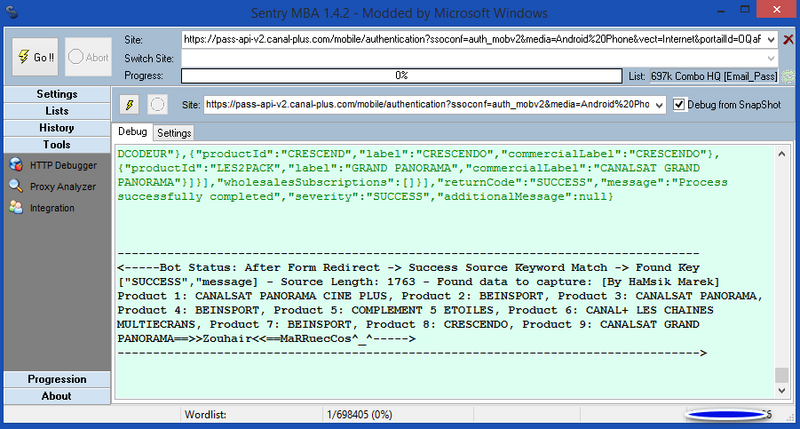The height and width of the screenshot is (429, 800).
Task: Click the Bot Status line in output
Action: [408, 267]
